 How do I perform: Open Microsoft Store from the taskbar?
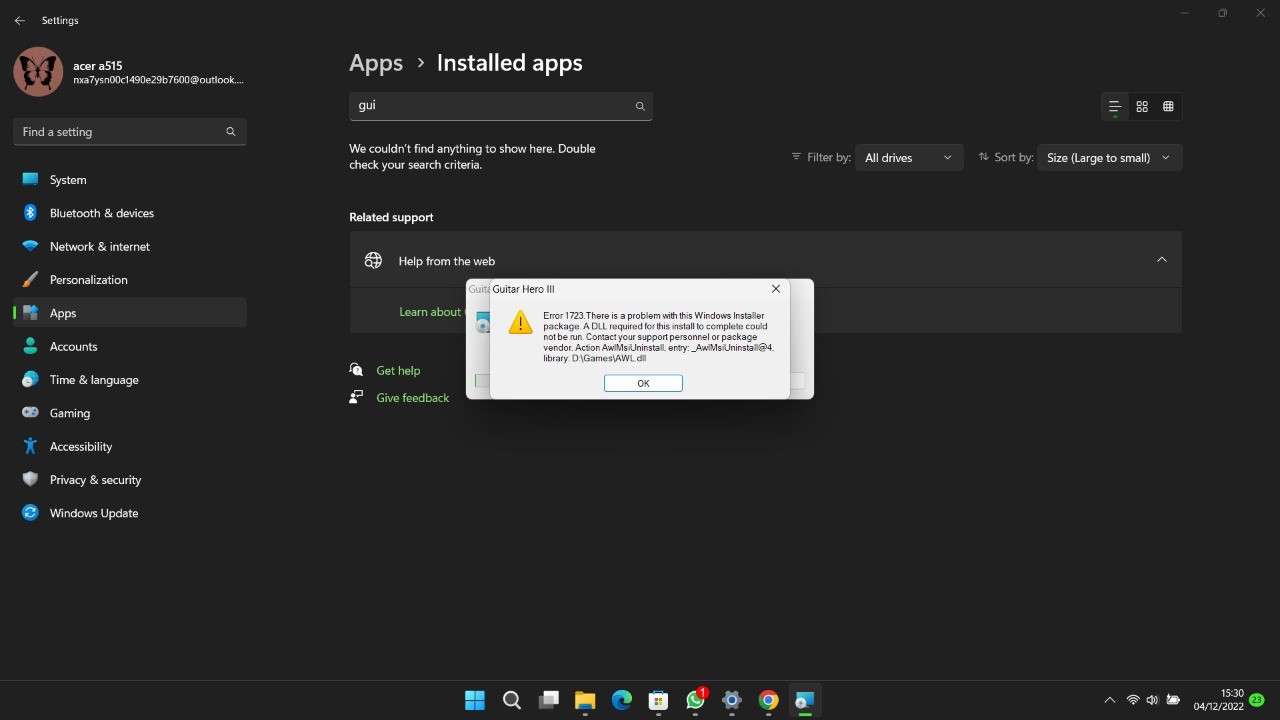tap(658, 700)
